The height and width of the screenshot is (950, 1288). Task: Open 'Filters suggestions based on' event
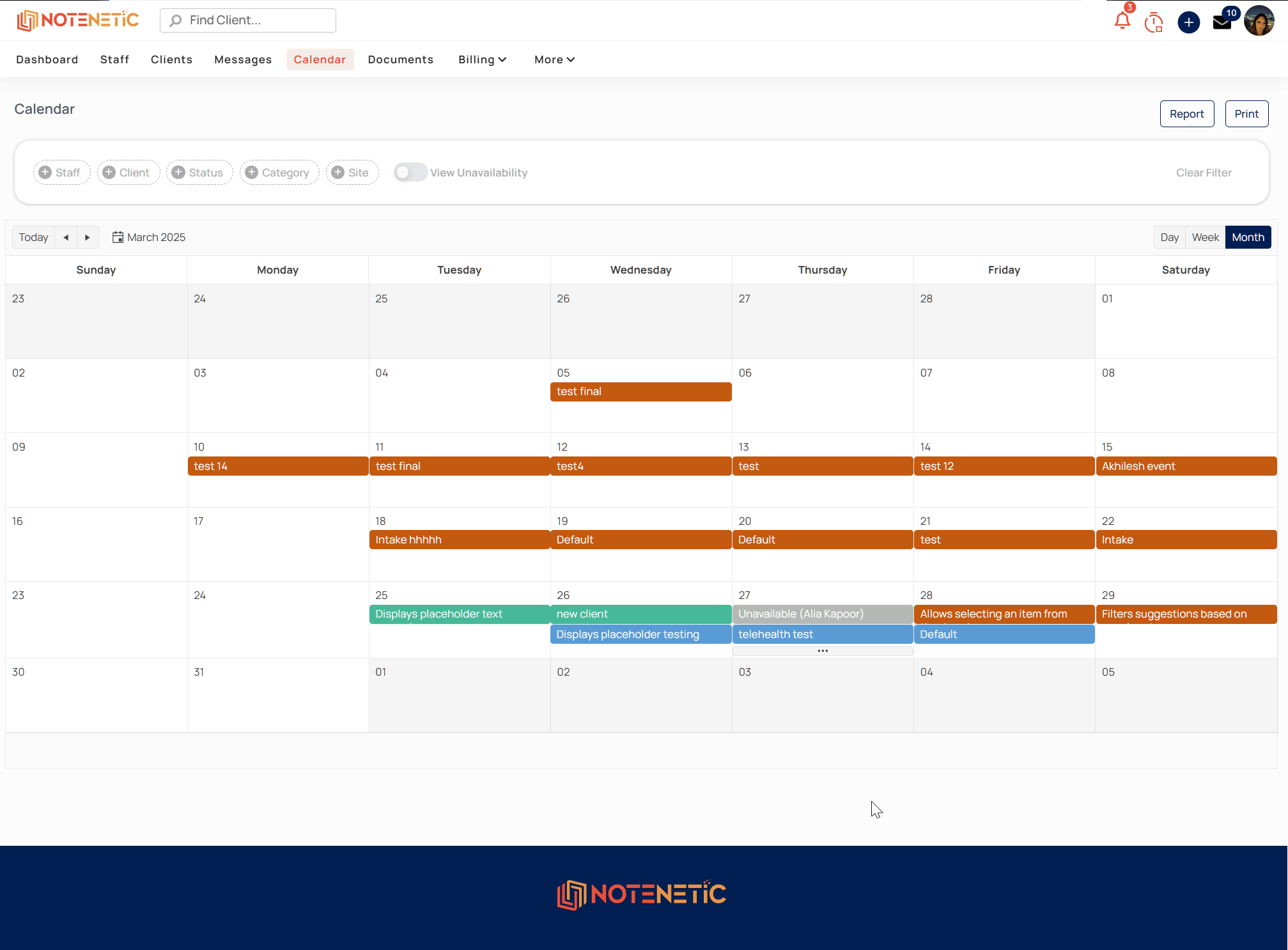(1186, 614)
